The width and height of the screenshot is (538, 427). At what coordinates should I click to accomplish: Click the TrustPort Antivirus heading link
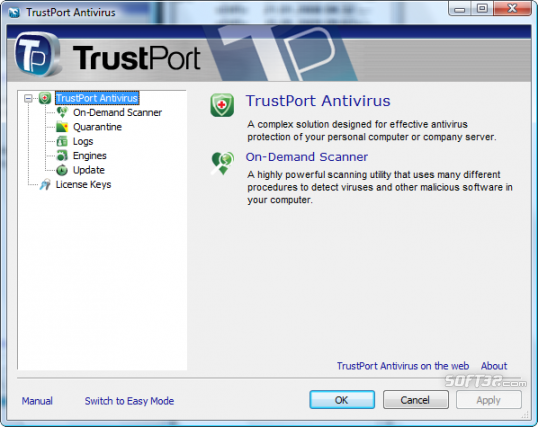(318, 101)
